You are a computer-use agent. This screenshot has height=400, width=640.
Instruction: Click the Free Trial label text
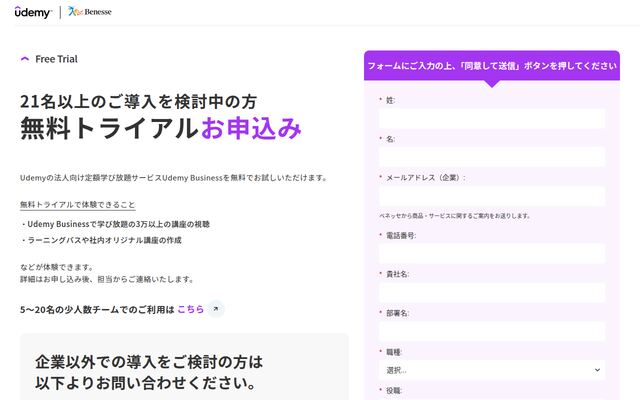click(56, 59)
